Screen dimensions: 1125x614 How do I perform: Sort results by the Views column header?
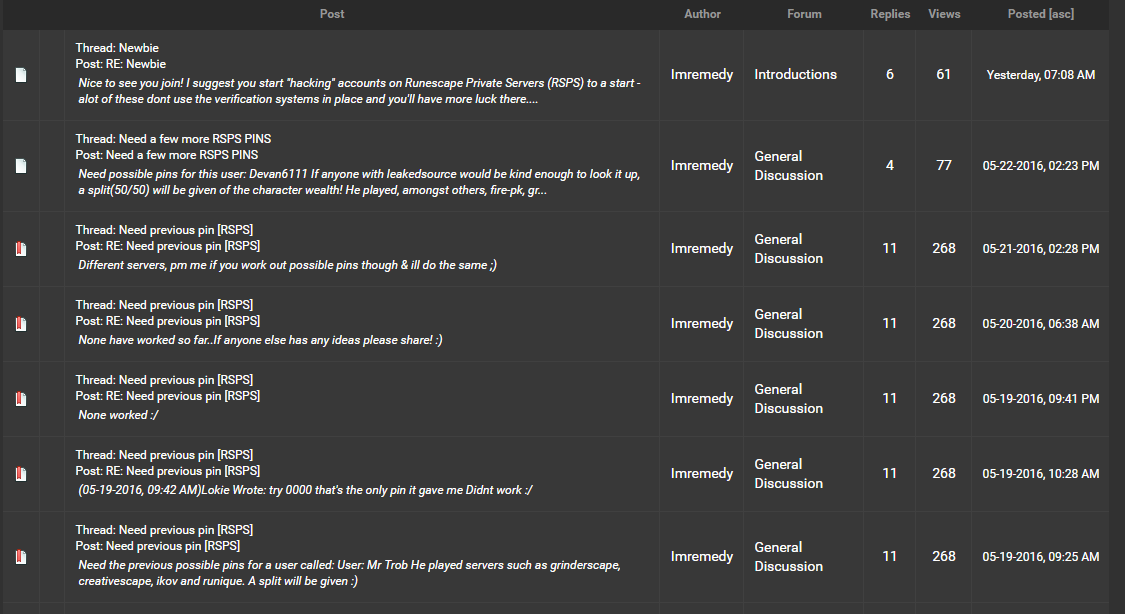click(x=944, y=14)
